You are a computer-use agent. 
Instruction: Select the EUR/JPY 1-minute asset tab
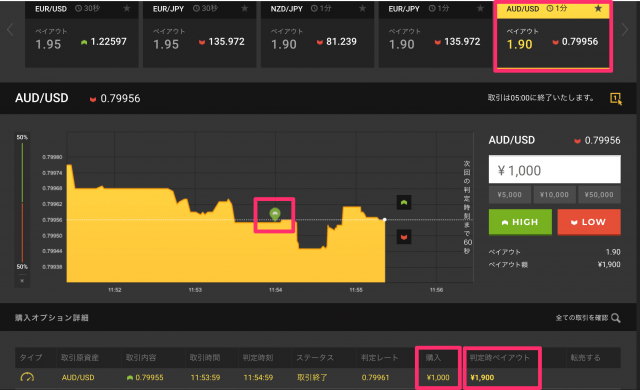[x=435, y=35]
